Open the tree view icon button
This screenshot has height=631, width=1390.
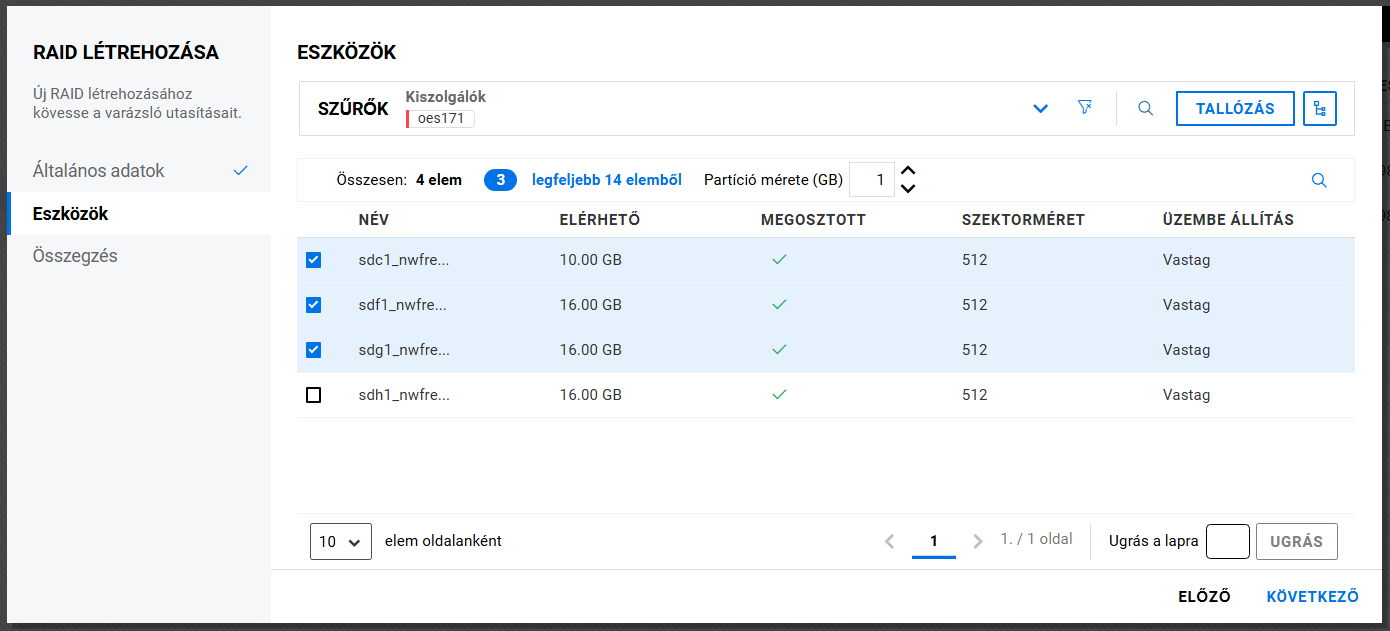1320,108
